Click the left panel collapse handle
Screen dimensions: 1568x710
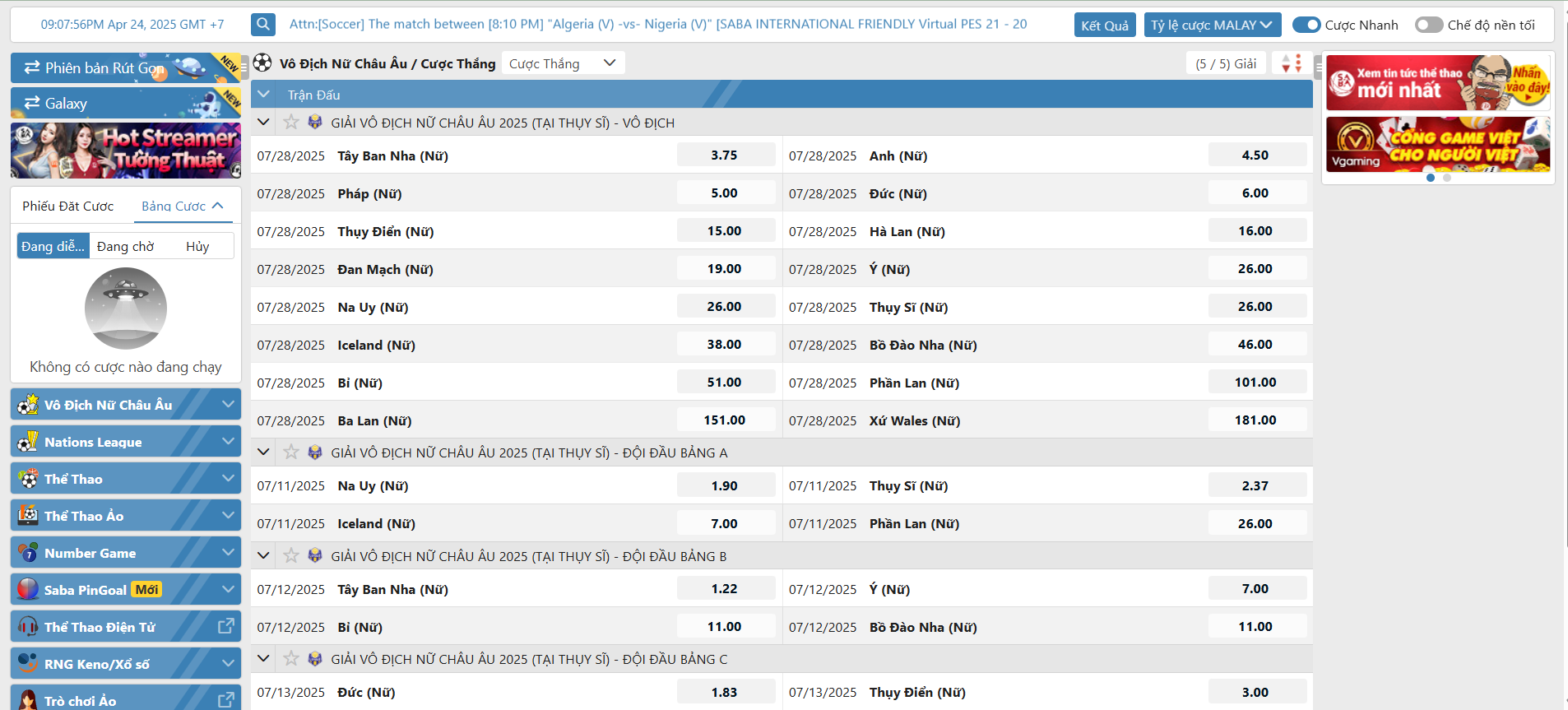click(x=244, y=66)
